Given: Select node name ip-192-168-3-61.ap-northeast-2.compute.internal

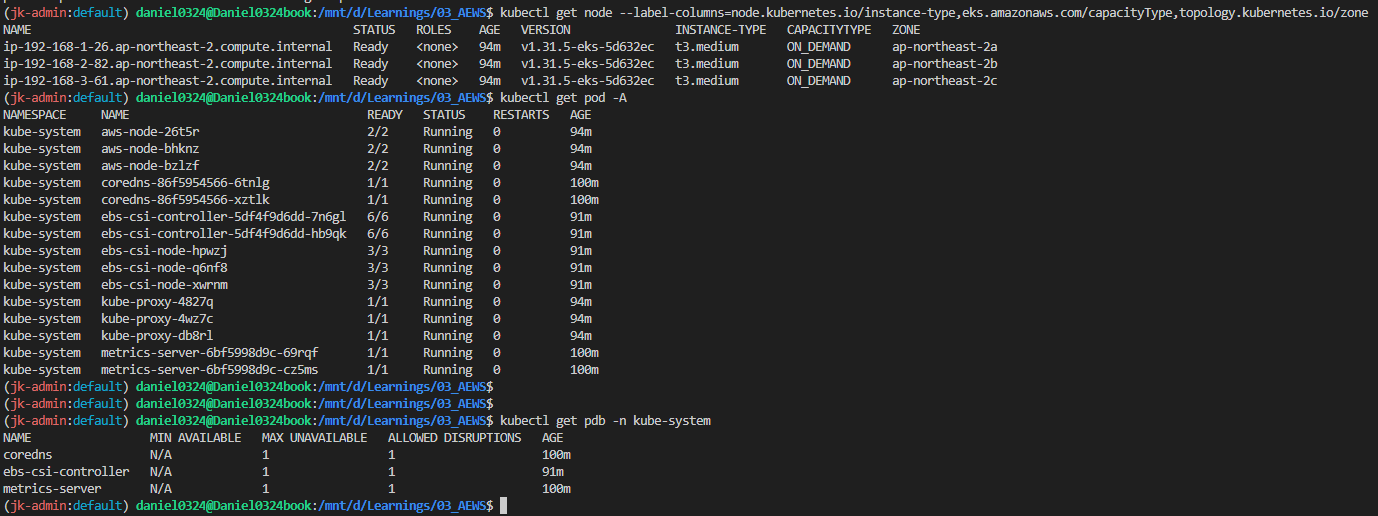Looking at the screenshot, I should [x=168, y=81].
